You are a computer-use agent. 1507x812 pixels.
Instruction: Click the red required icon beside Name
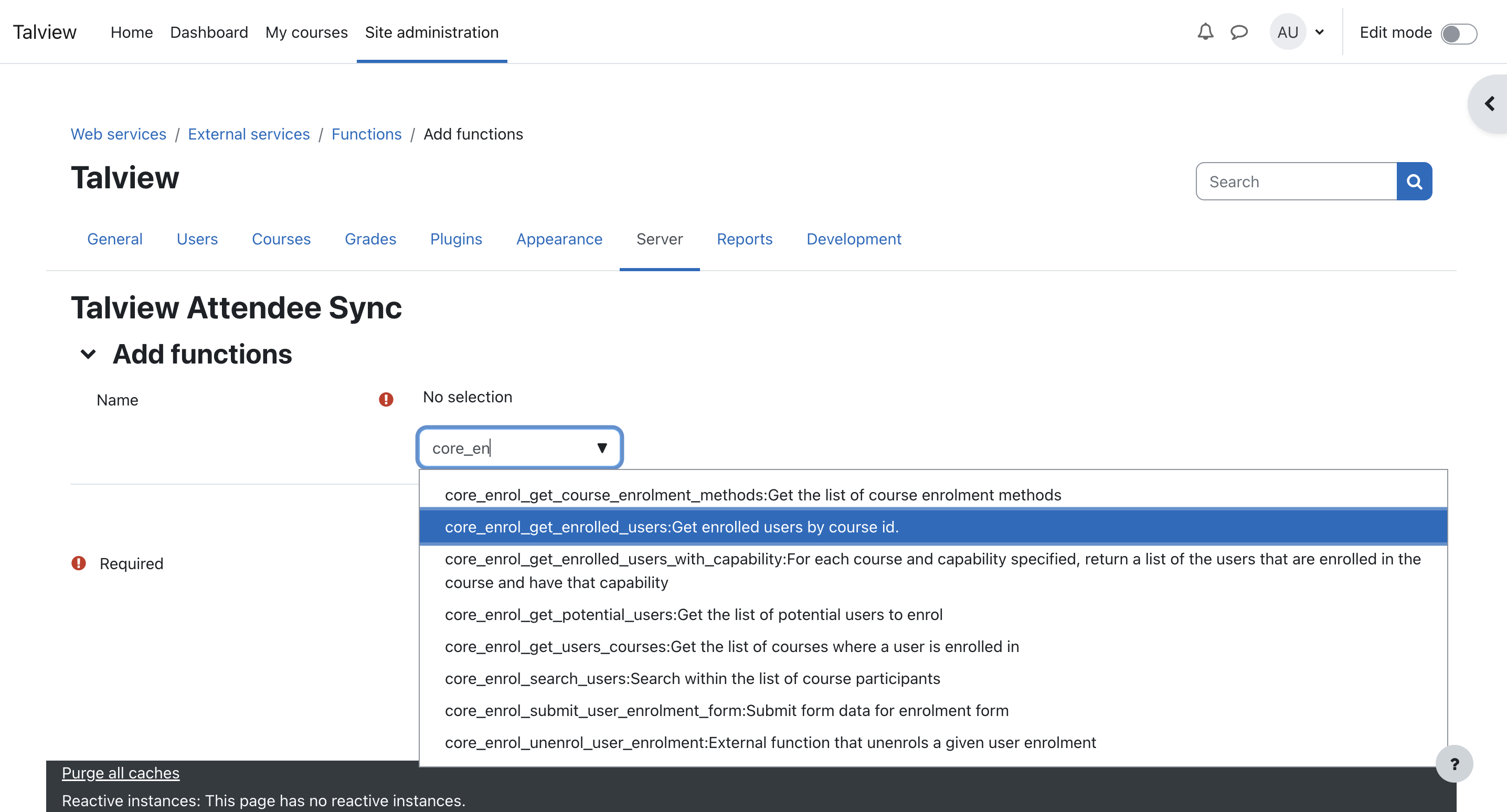tap(386, 400)
